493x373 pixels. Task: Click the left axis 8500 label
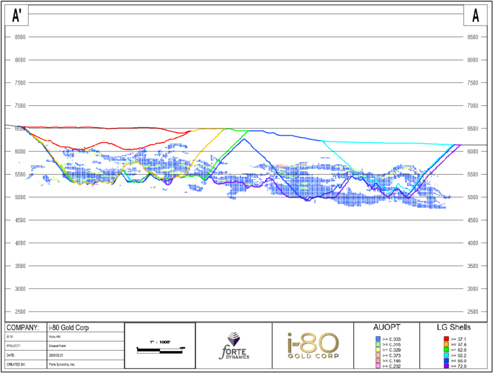click(20, 37)
